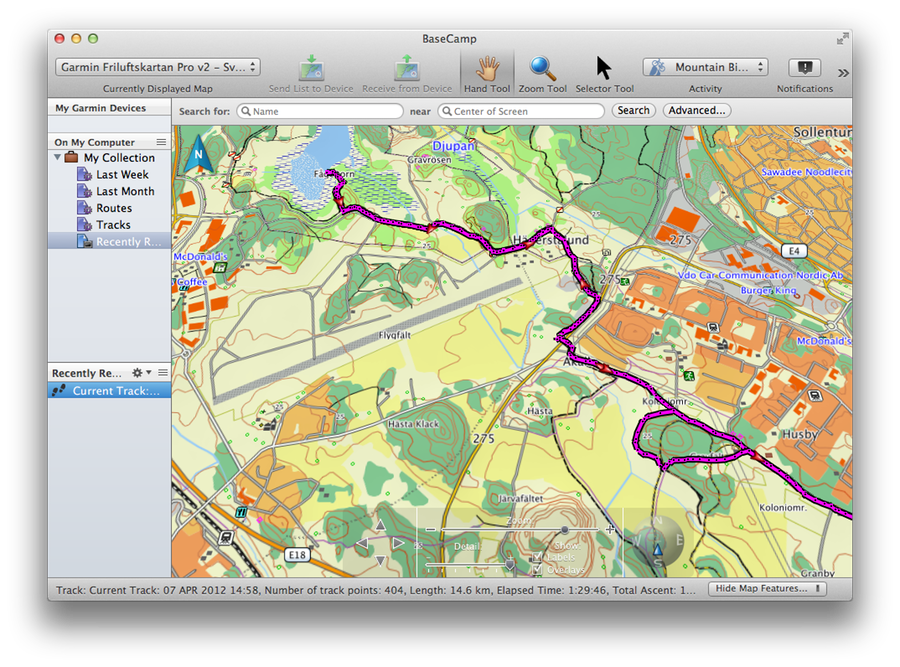The height and width of the screenshot is (667, 900).
Task: Collapse the My Collection tree
Action: pos(58,158)
